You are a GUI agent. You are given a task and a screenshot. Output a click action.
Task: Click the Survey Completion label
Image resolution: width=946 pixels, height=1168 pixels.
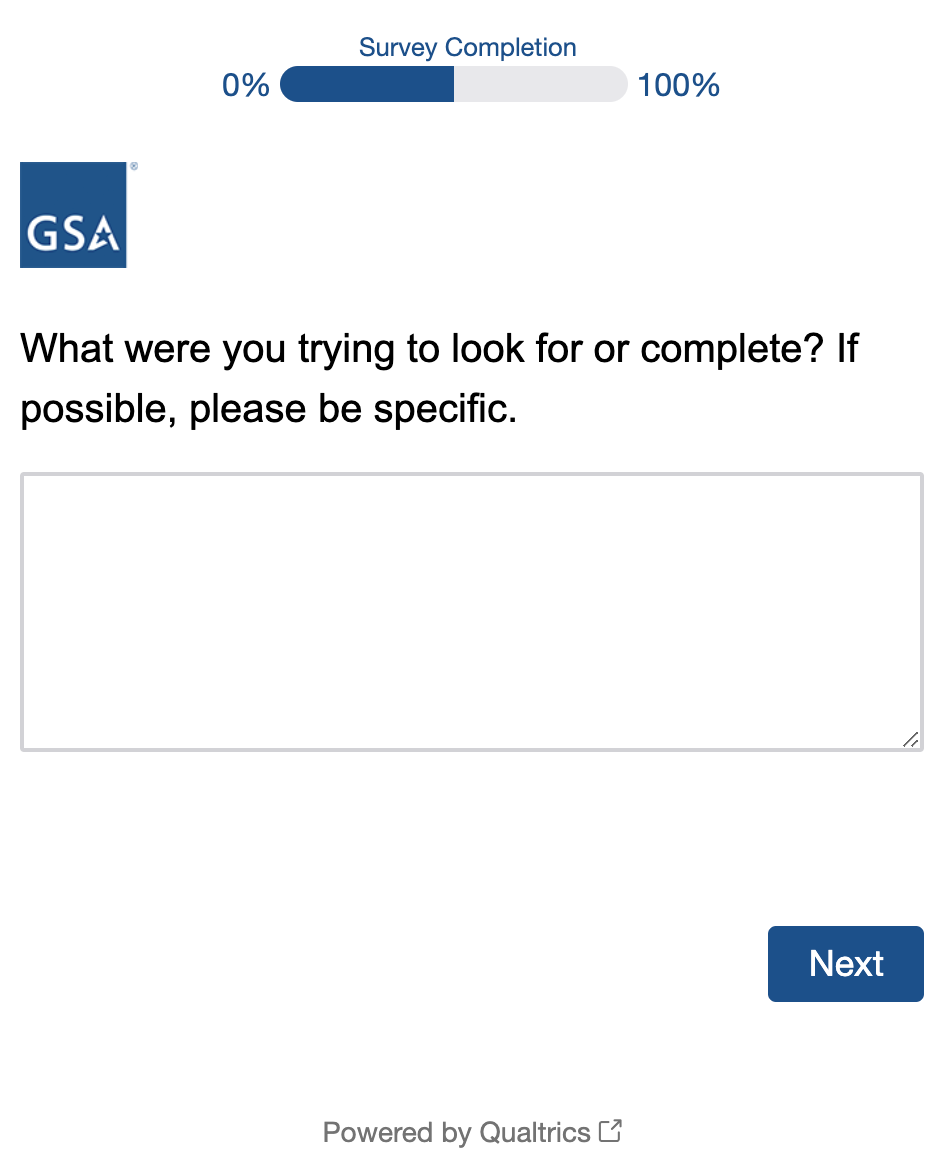tap(467, 47)
